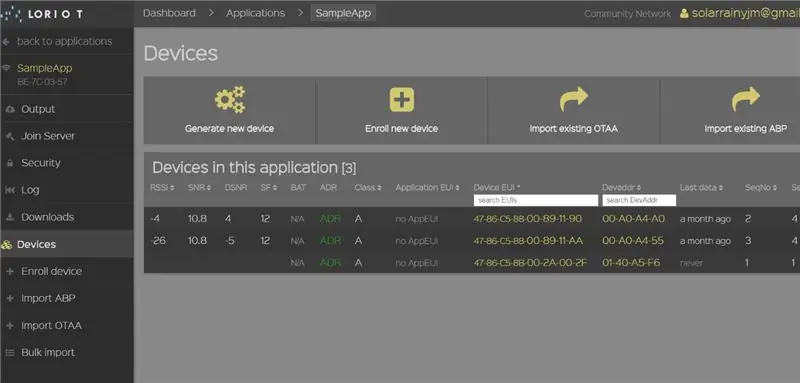Open Applications in the breadcrumb
This screenshot has height=383, width=800.
pyautogui.click(x=256, y=13)
